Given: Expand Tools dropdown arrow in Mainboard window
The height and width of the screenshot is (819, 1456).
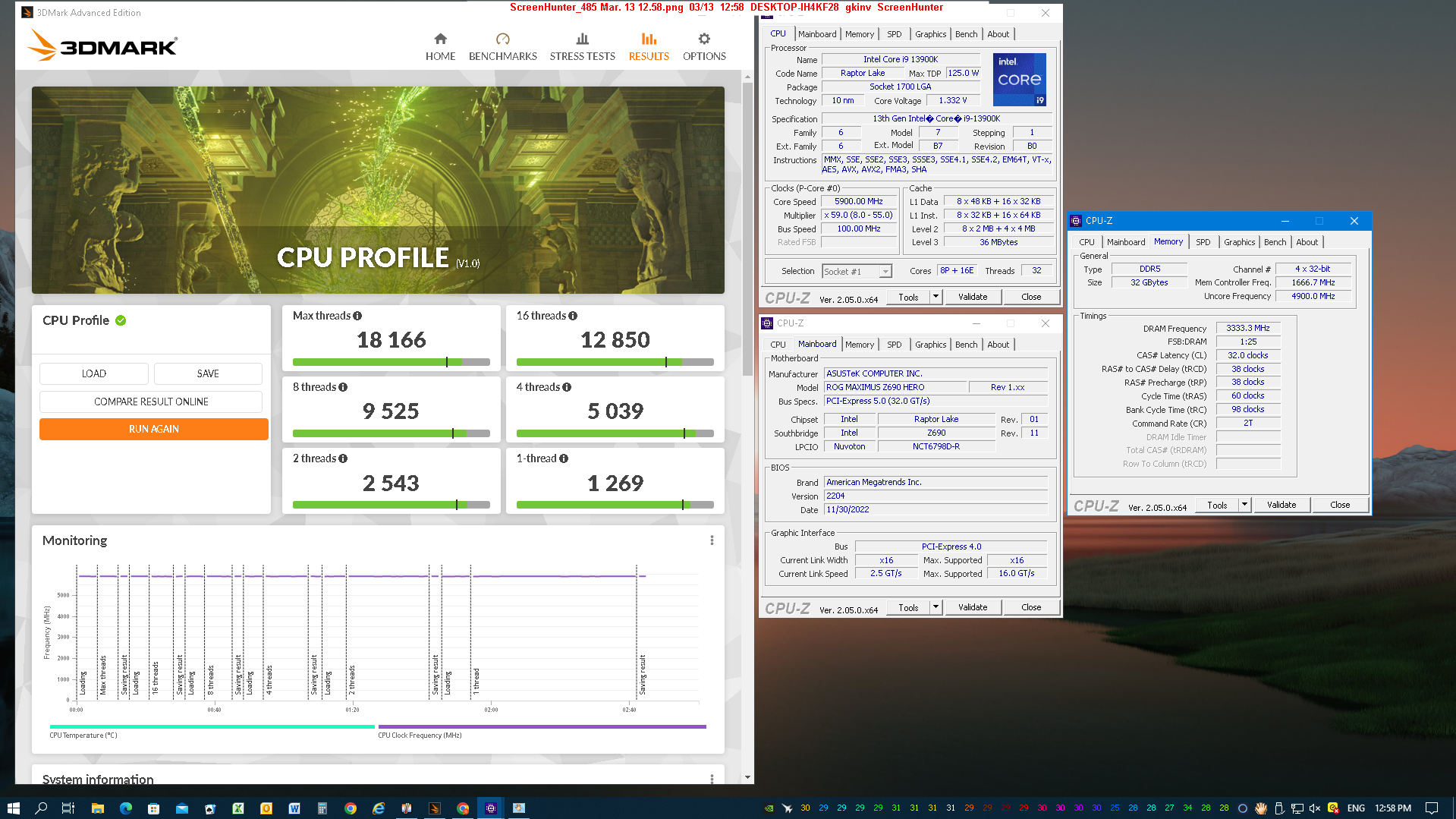Looking at the screenshot, I should click(936, 607).
